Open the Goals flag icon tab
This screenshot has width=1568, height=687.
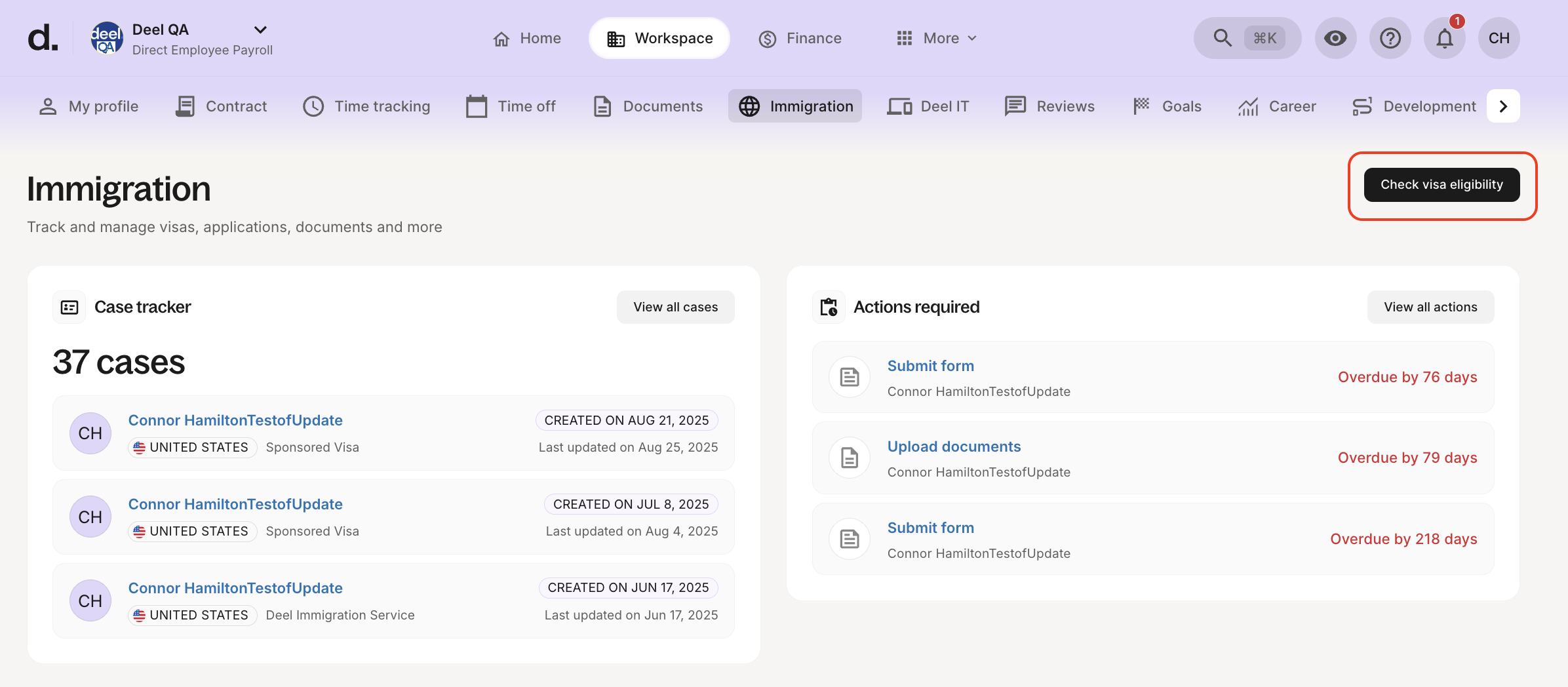(1141, 106)
